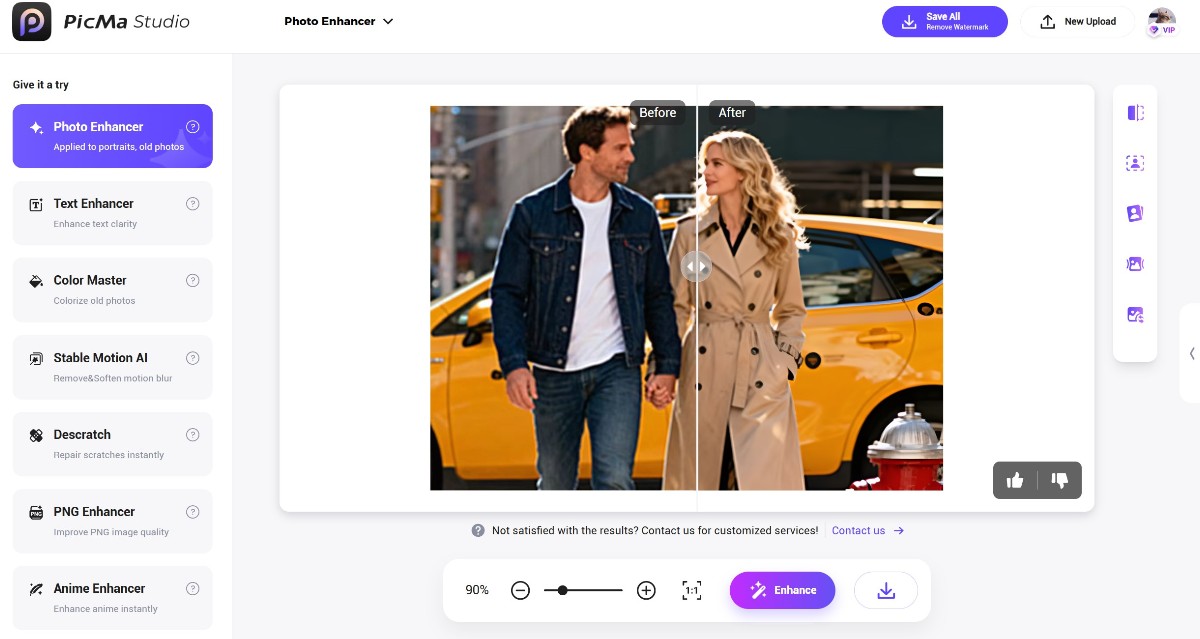Click the Text Enhancer T icon
The height and width of the screenshot is (639, 1200).
click(x=36, y=204)
